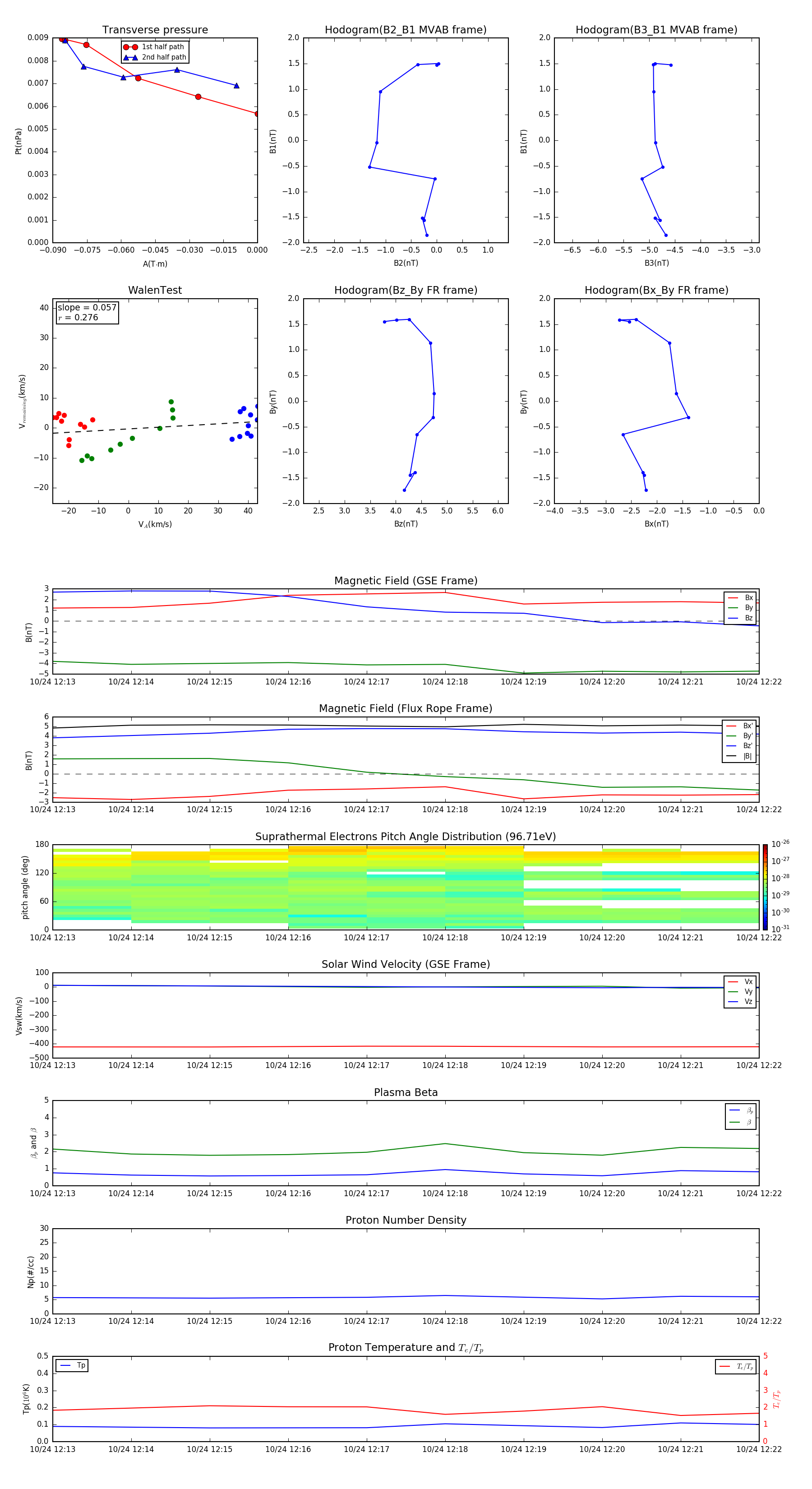Click the "V_A(km/s)" x-axis label
The height and width of the screenshot is (1489, 812).
[155, 524]
